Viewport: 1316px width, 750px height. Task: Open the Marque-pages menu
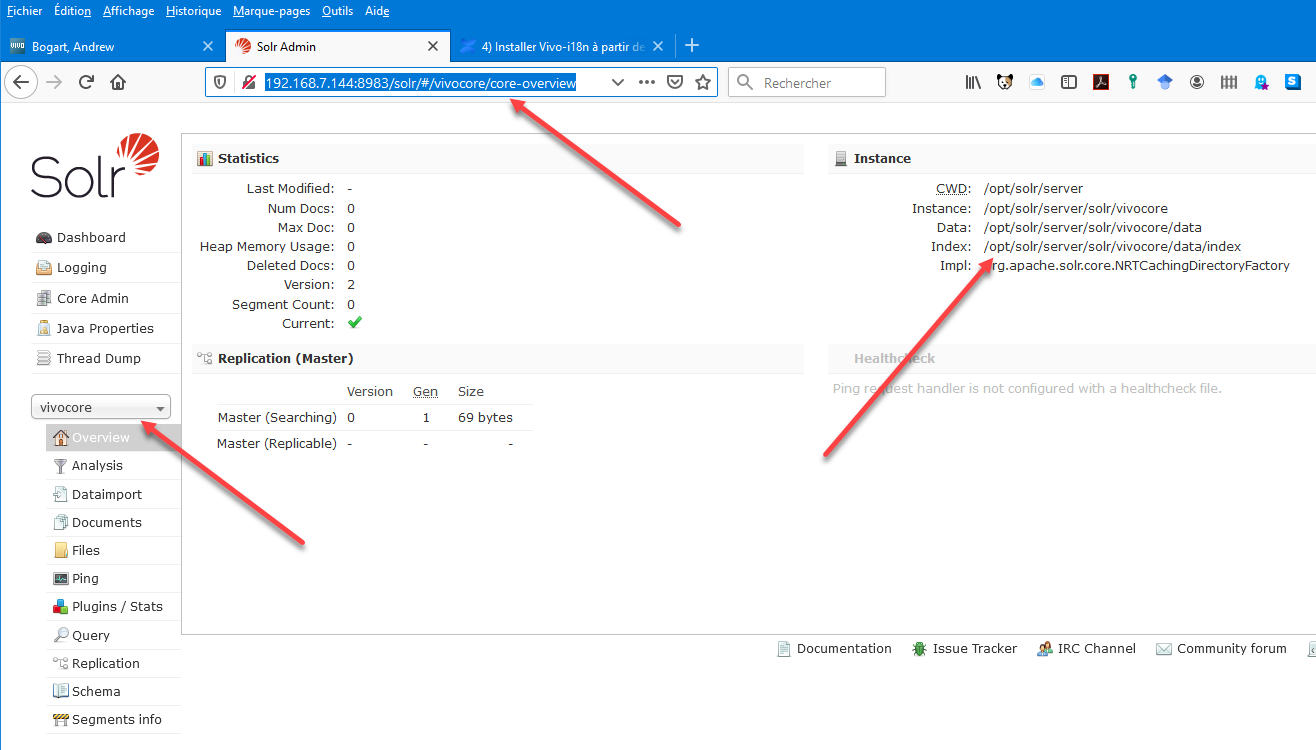(x=272, y=11)
